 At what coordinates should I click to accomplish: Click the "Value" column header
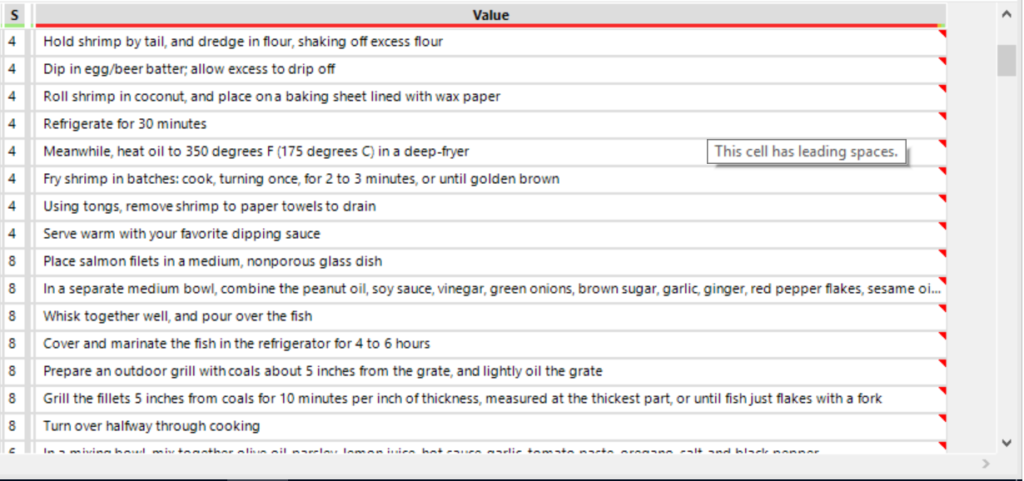490,15
